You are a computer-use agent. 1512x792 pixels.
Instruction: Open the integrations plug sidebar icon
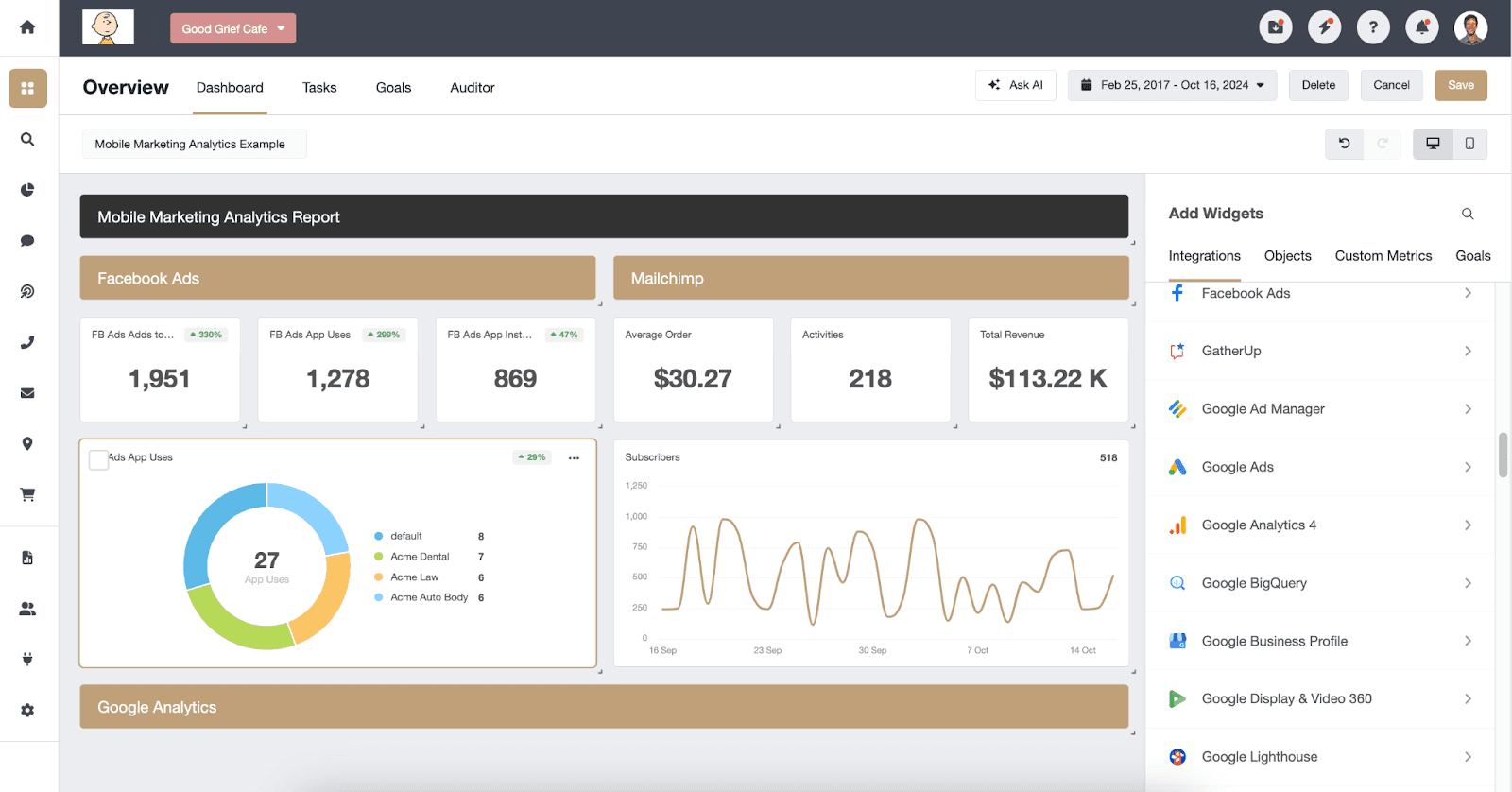click(x=27, y=659)
